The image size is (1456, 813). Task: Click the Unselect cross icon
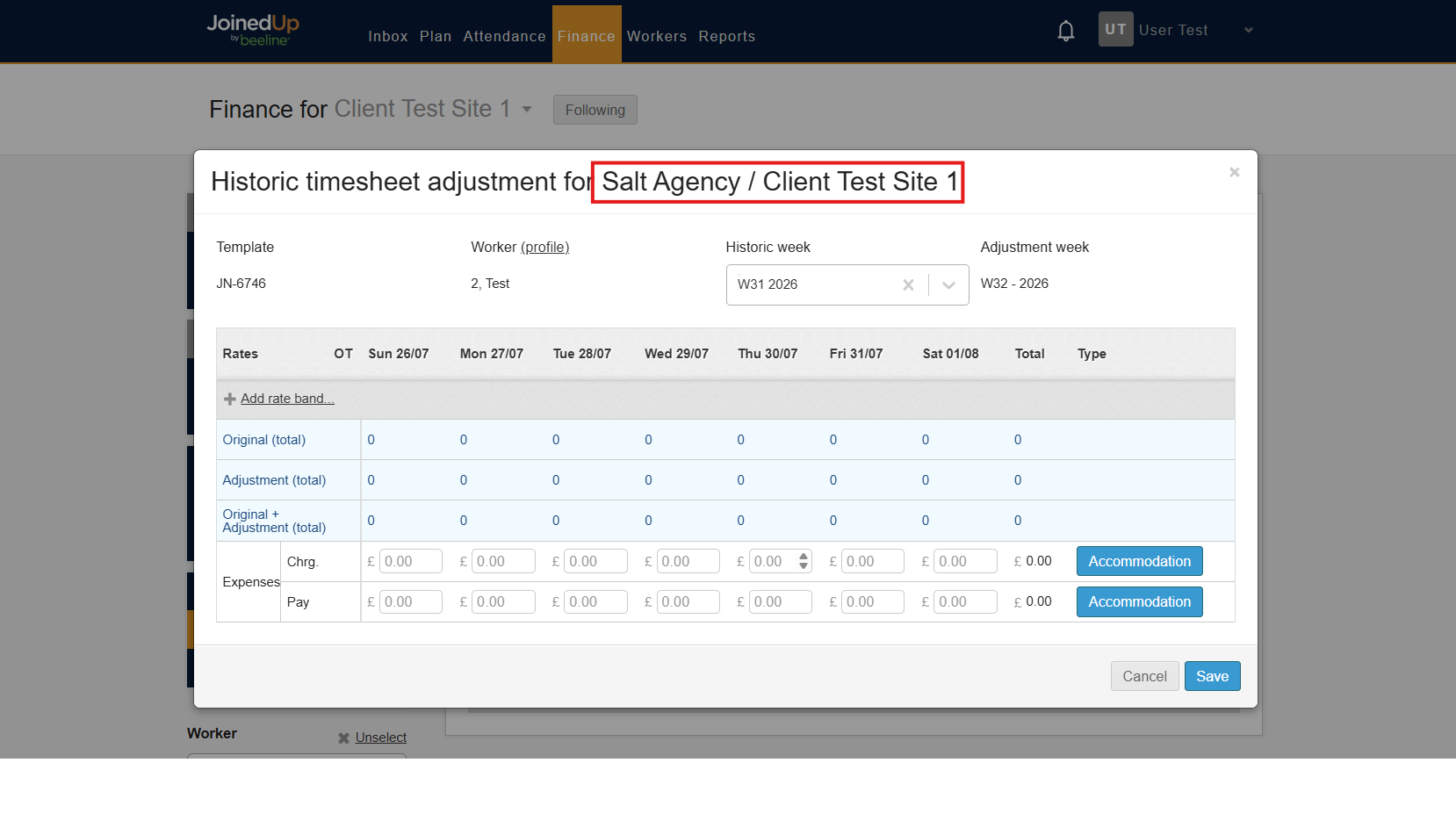[x=343, y=738]
